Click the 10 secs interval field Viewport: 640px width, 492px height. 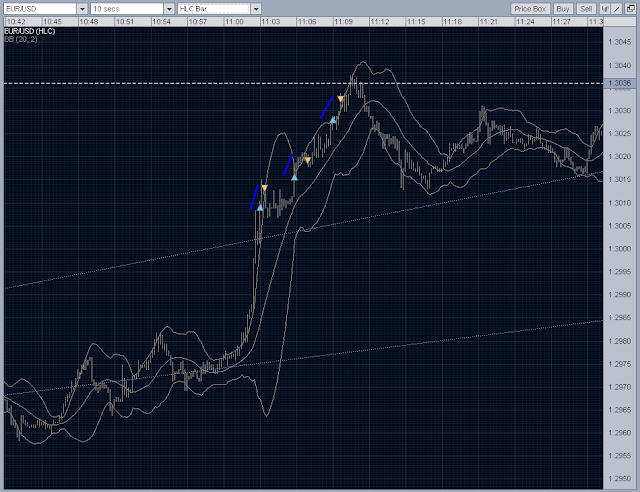tap(127, 9)
